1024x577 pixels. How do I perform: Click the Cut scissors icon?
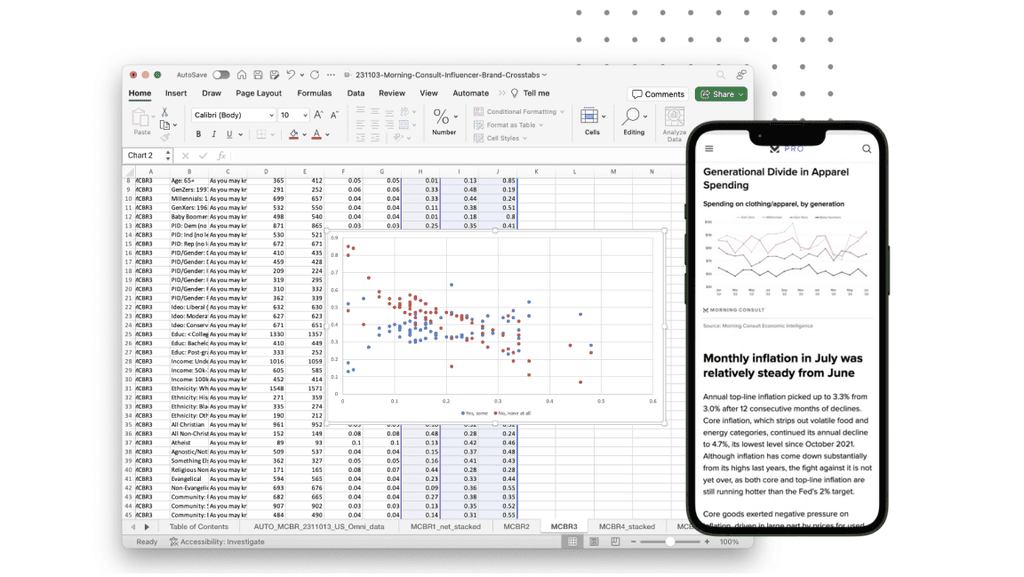[165, 112]
